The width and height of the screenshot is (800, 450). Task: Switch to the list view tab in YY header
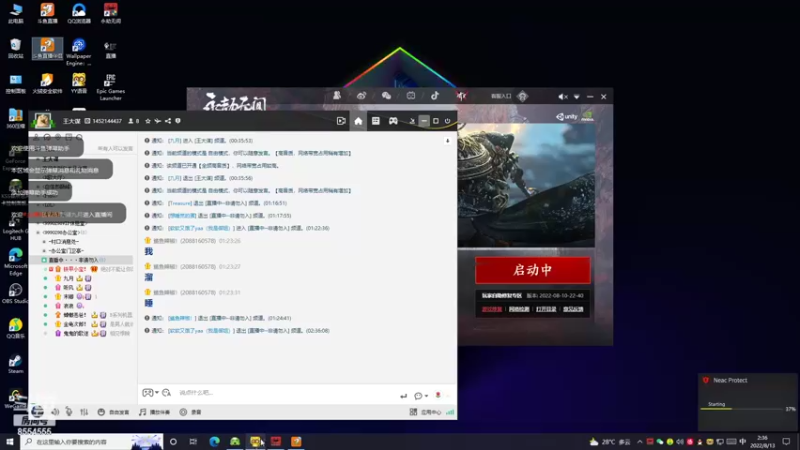click(x=376, y=121)
